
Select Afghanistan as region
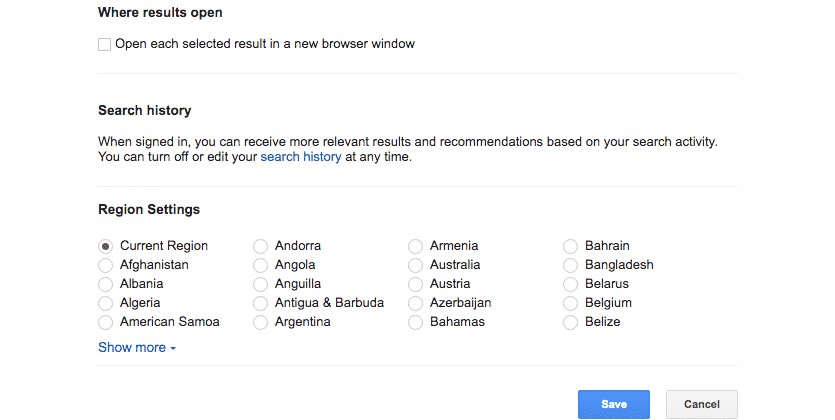coord(105,265)
